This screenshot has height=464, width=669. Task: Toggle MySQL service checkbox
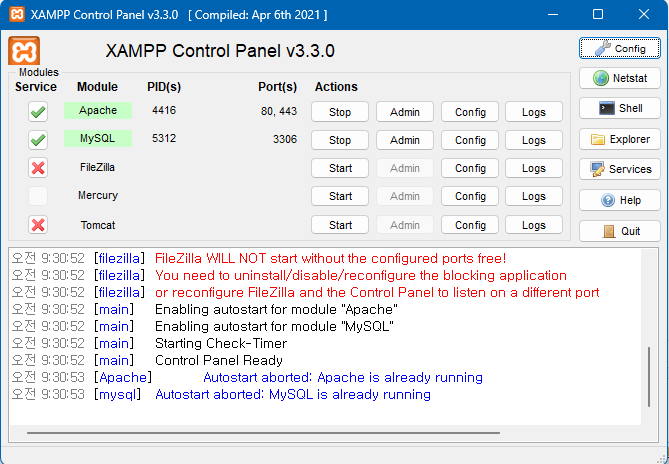(x=38, y=140)
